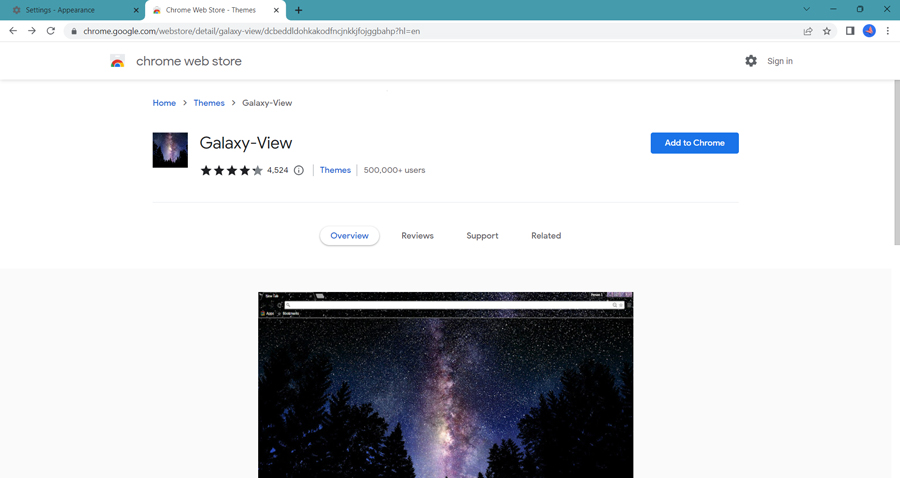This screenshot has width=900, height=478.
Task: Click the star rating for Galaxy-View
Action: pos(231,170)
